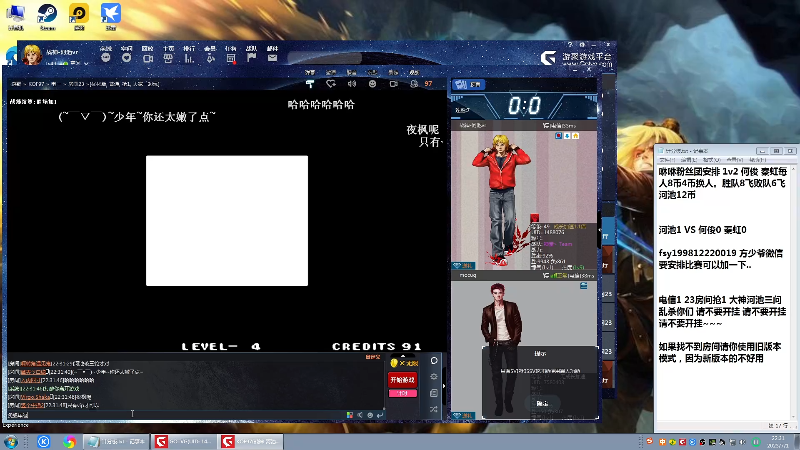Click the system tray clock
Screen dimensions: 800x450
pos(779,441)
